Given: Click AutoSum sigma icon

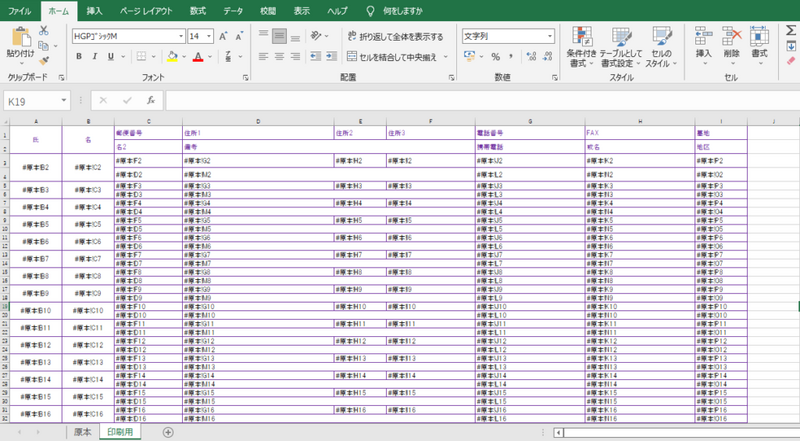Looking at the screenshot, I should 790,31.
